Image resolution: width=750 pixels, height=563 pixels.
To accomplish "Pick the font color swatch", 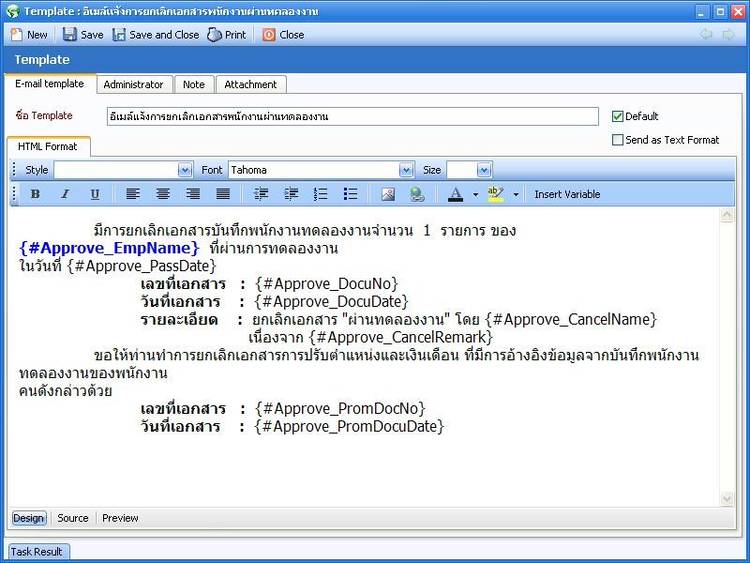I will tap(456, 194).
